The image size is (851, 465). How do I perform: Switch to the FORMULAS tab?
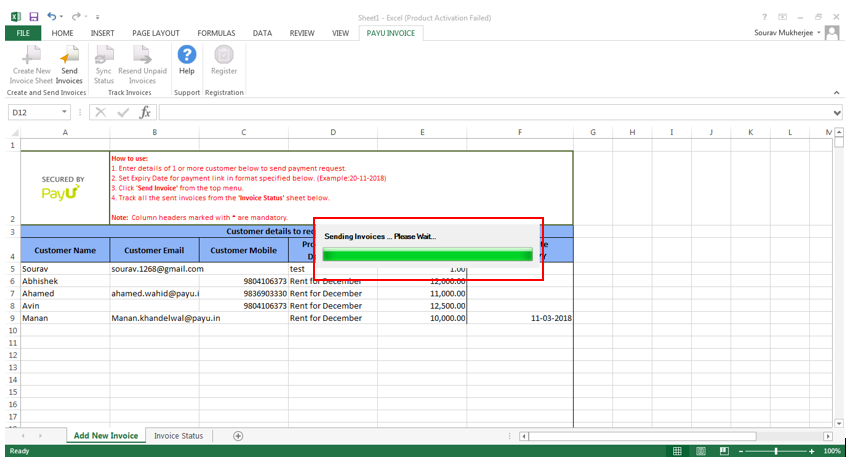216,33
